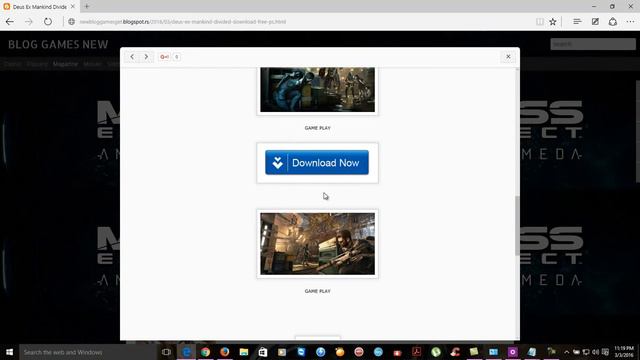Refresh the current page
640x360 pixels.
pos(48,22)
